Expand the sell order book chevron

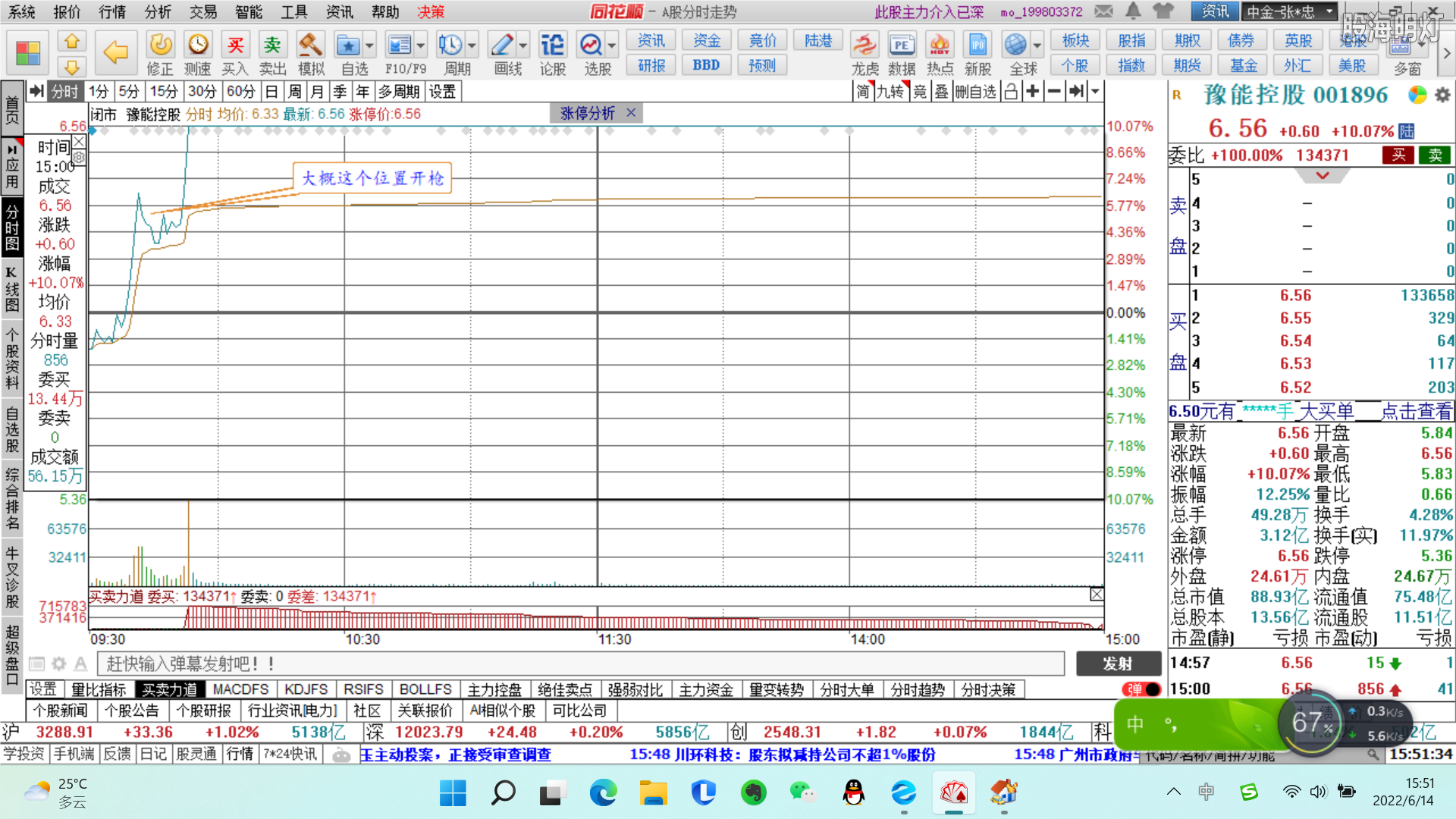coord(1322,176)
